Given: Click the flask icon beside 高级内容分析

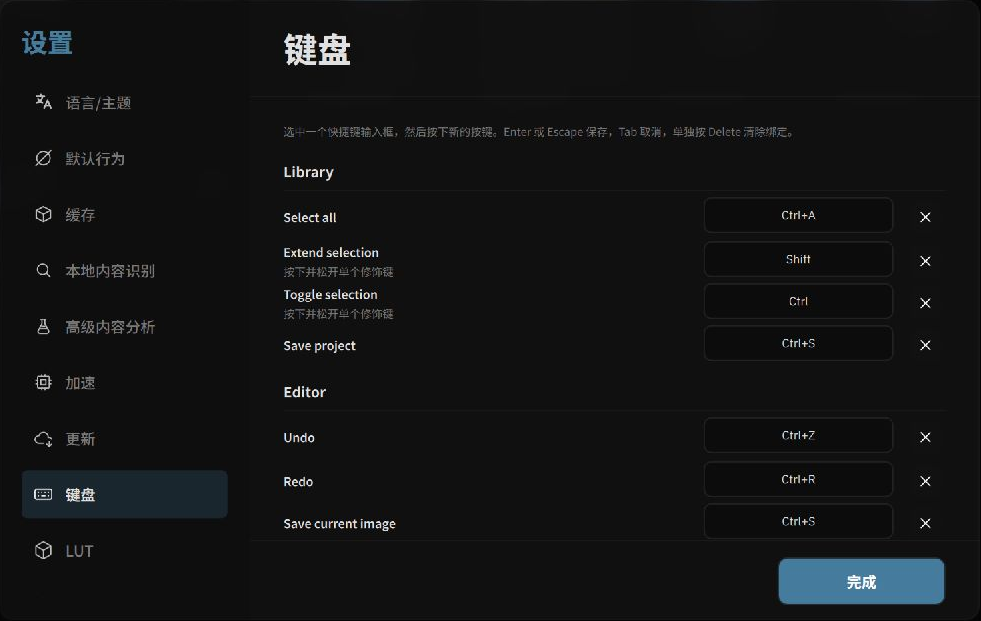Looking at the screenshot, I should click(43, 326).
